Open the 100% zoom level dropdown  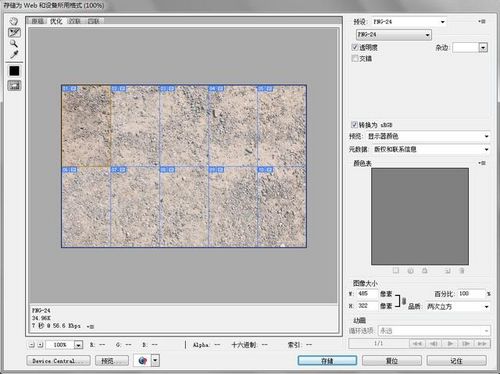pos(78,345)
